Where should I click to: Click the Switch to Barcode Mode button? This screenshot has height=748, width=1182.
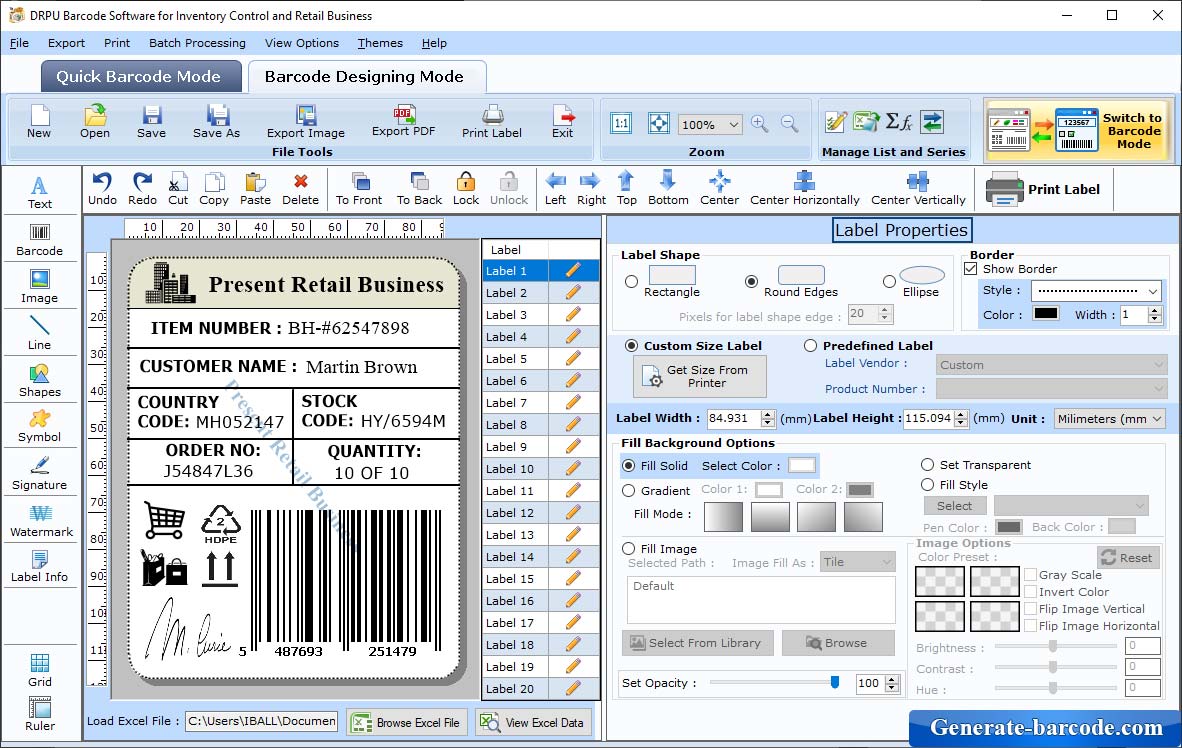1079,130
